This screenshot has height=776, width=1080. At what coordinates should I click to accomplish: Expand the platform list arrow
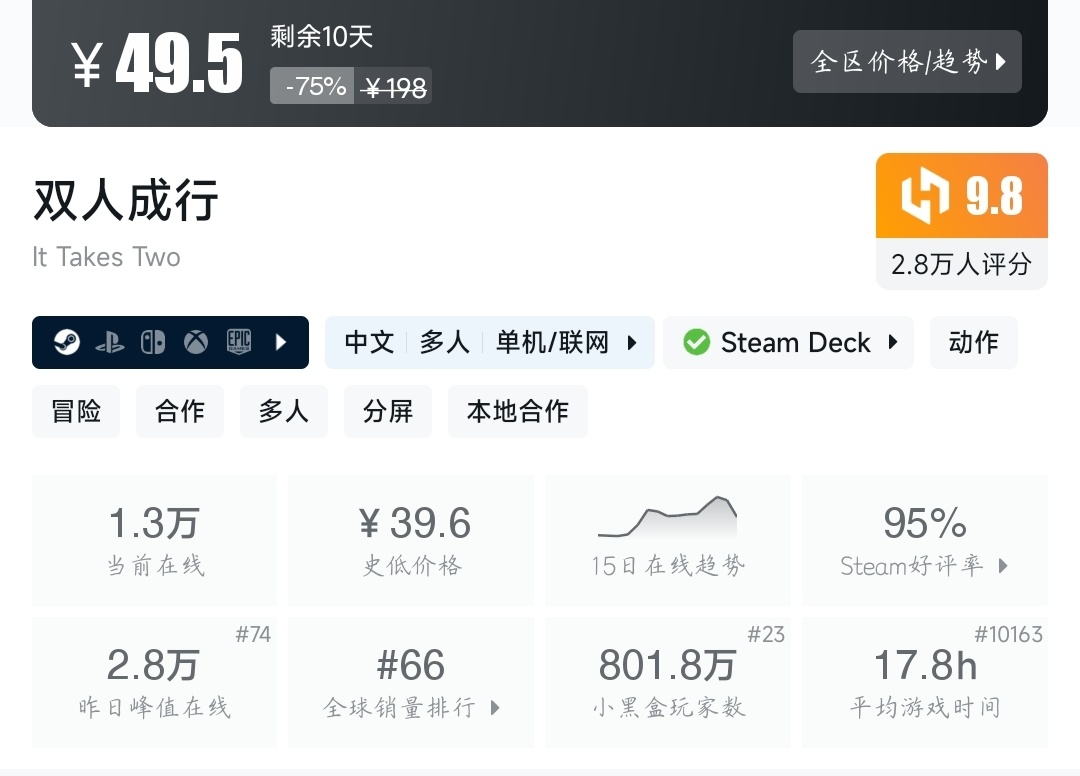click(x=281, y=343)
